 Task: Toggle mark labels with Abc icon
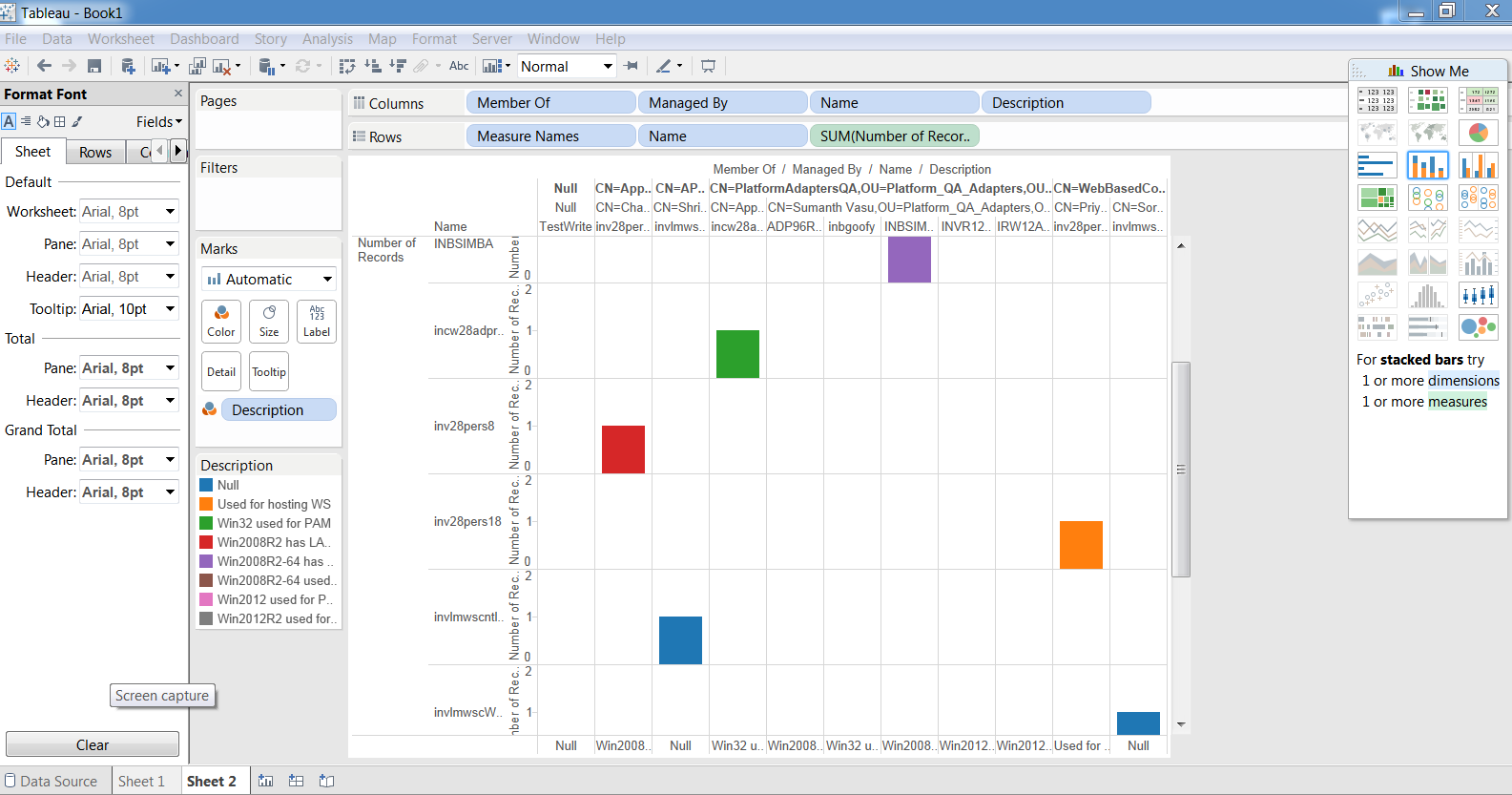coord(459,66)
